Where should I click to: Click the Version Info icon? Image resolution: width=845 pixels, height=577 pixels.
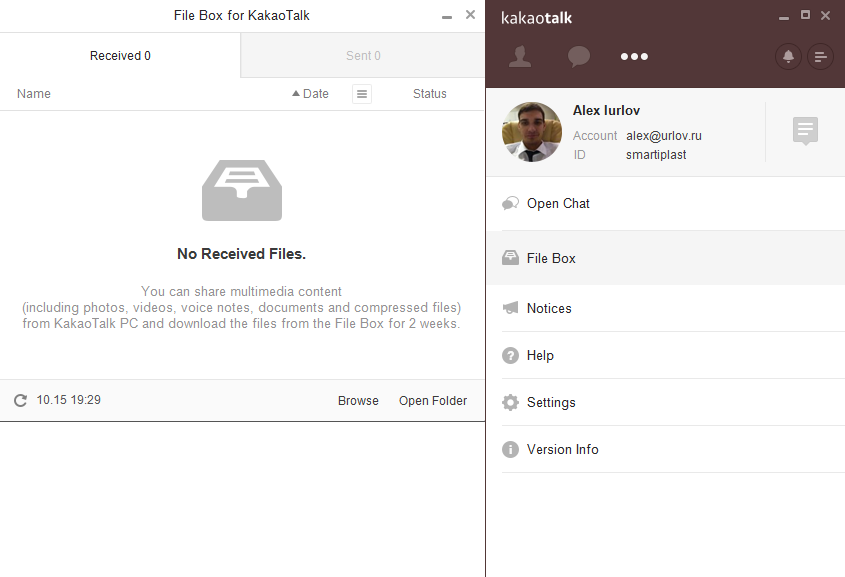click(x=510, y=449)
